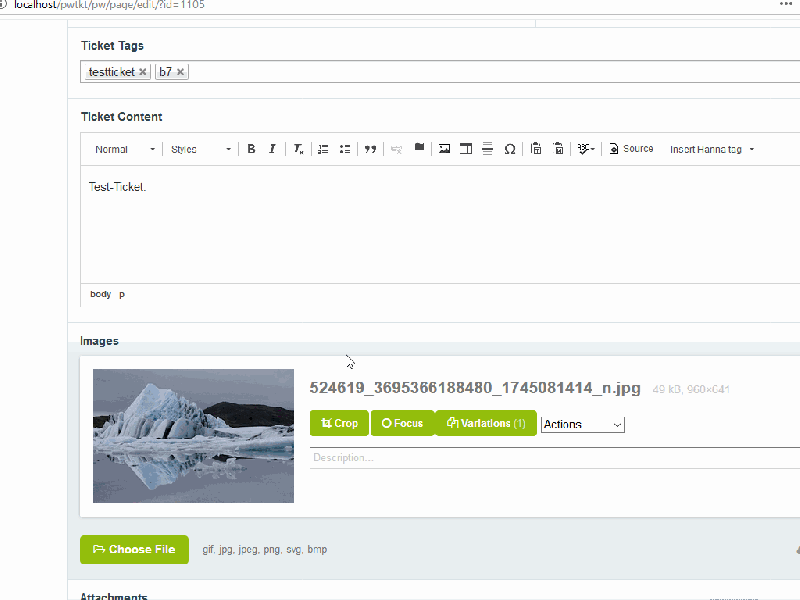The image size is (800, 600).
Task: Open the Insert Hanna tag menu
Action: [x=712, y=148]
